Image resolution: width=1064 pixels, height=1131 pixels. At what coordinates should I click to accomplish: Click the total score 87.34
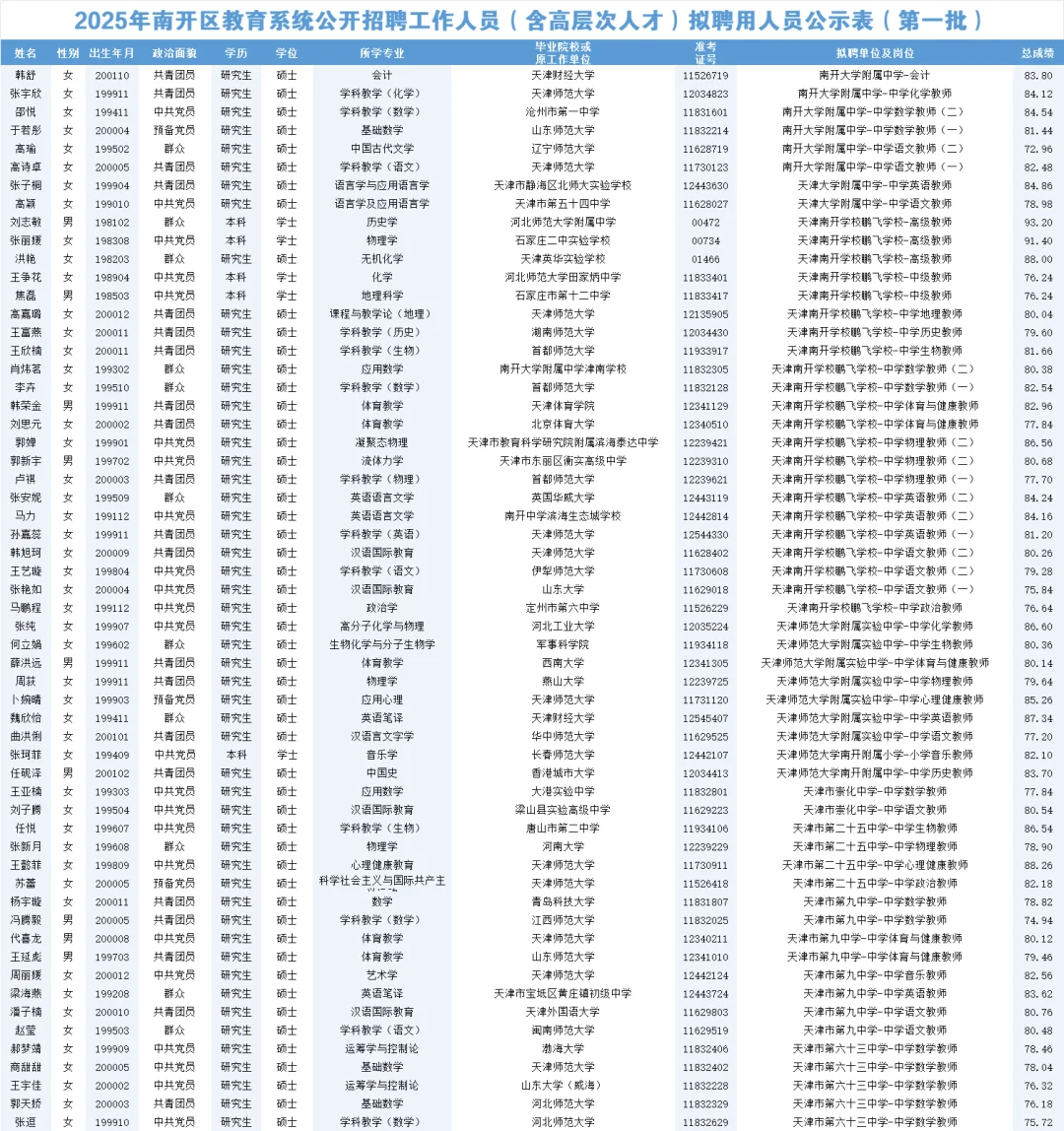tap(1038, 718)
